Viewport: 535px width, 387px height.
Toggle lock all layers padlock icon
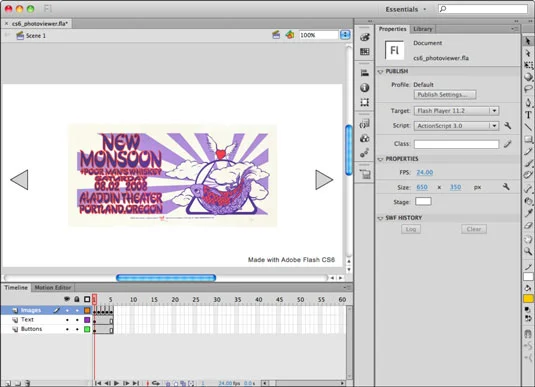pyautogui.click(x=77, y=299)
